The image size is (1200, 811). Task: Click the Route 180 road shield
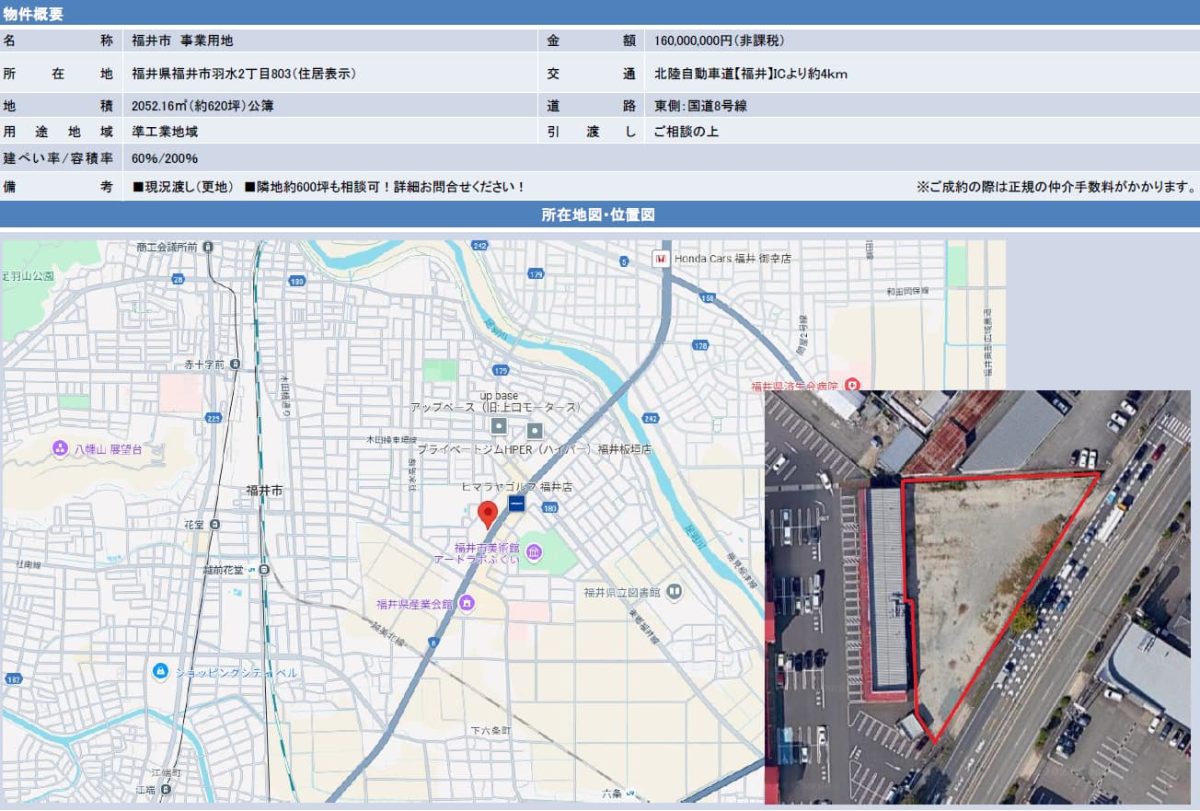550,506
